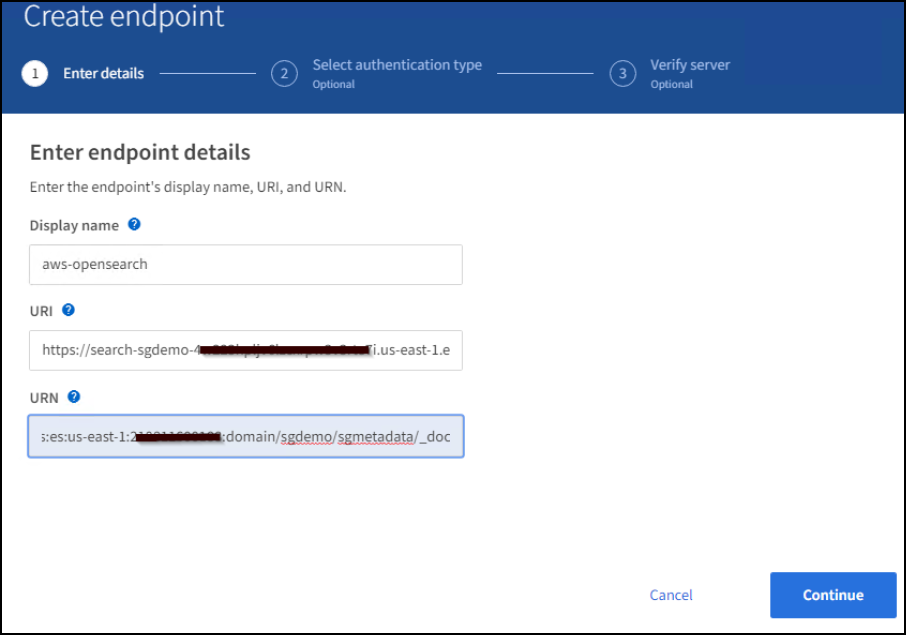Screen dimensions: 906x635
Task: Click the Enter endpoint details heading
Action: coord(140,153)
